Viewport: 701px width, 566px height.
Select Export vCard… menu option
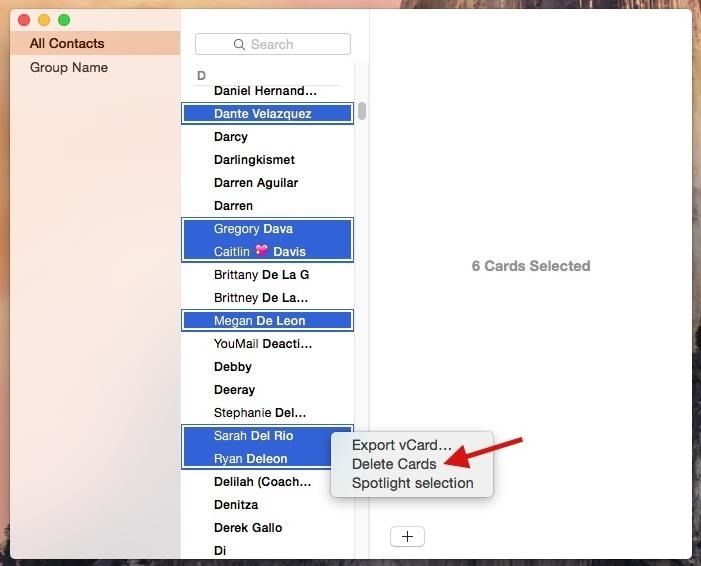(401, 445)
